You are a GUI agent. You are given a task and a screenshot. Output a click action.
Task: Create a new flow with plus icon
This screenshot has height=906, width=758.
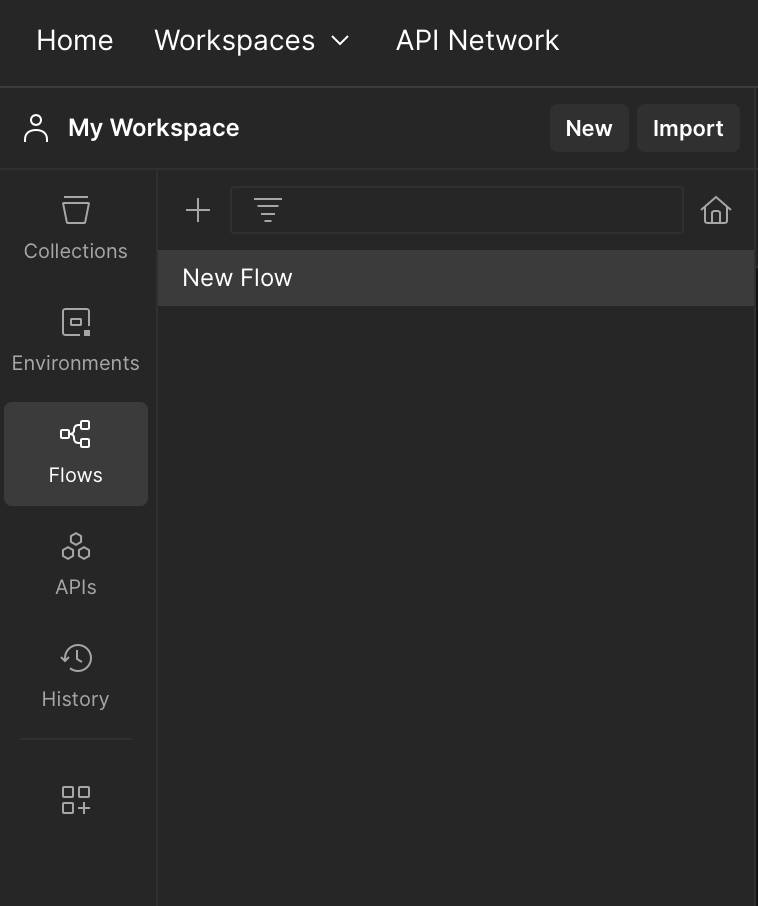coord(198,210)
